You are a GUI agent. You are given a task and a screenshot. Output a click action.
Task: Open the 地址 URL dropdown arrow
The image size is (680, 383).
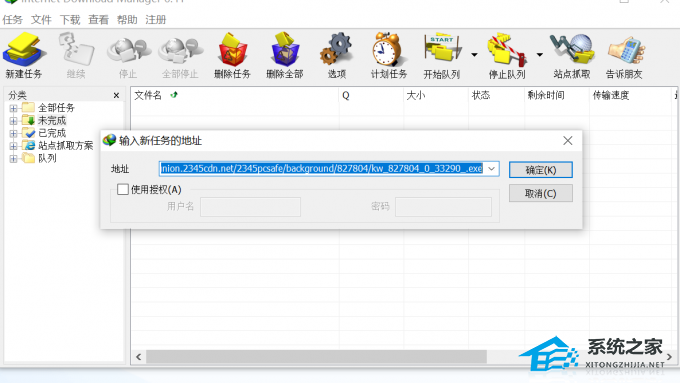click(491, 169)
